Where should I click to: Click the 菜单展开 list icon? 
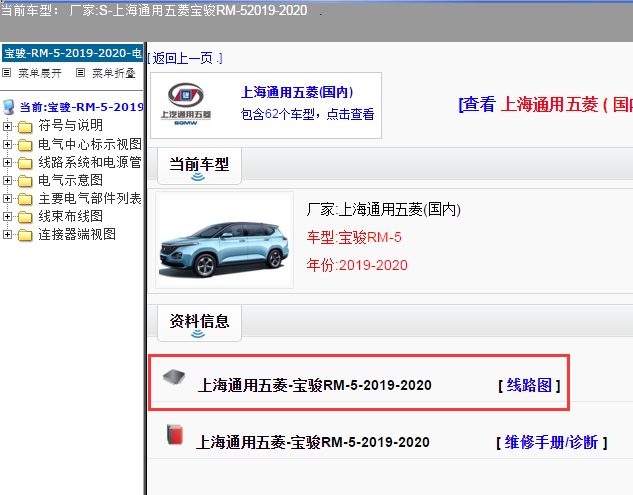6,73
